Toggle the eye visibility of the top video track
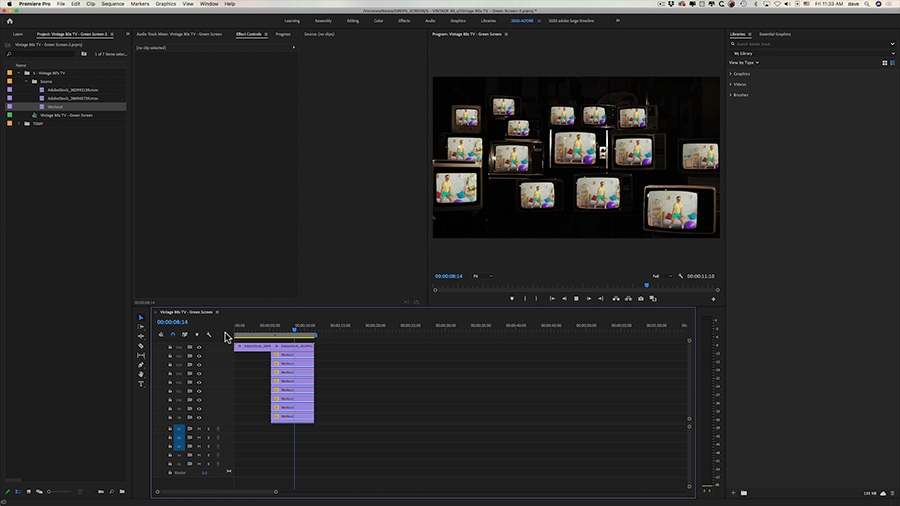 (199, 347)
